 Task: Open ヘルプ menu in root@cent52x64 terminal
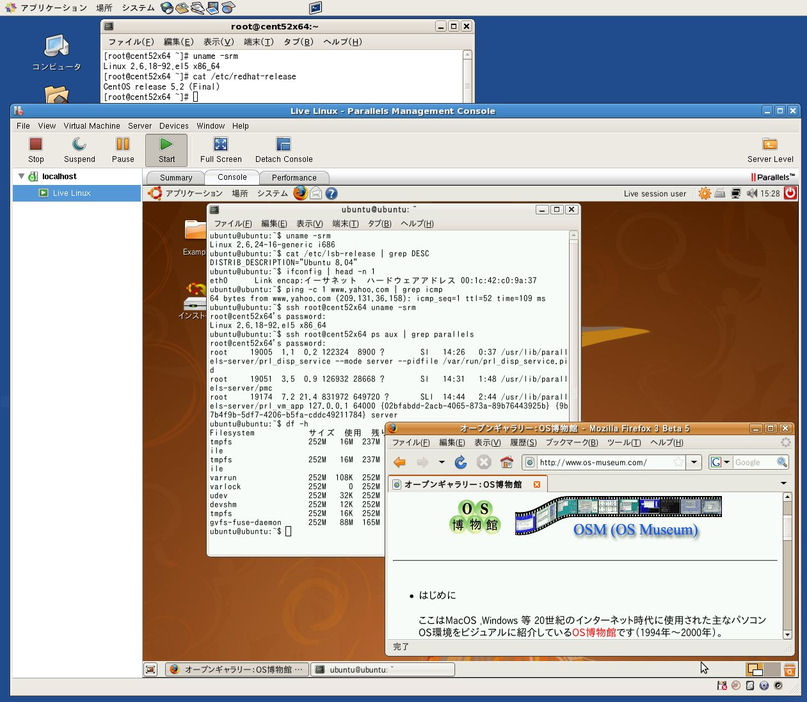(342, 42)
